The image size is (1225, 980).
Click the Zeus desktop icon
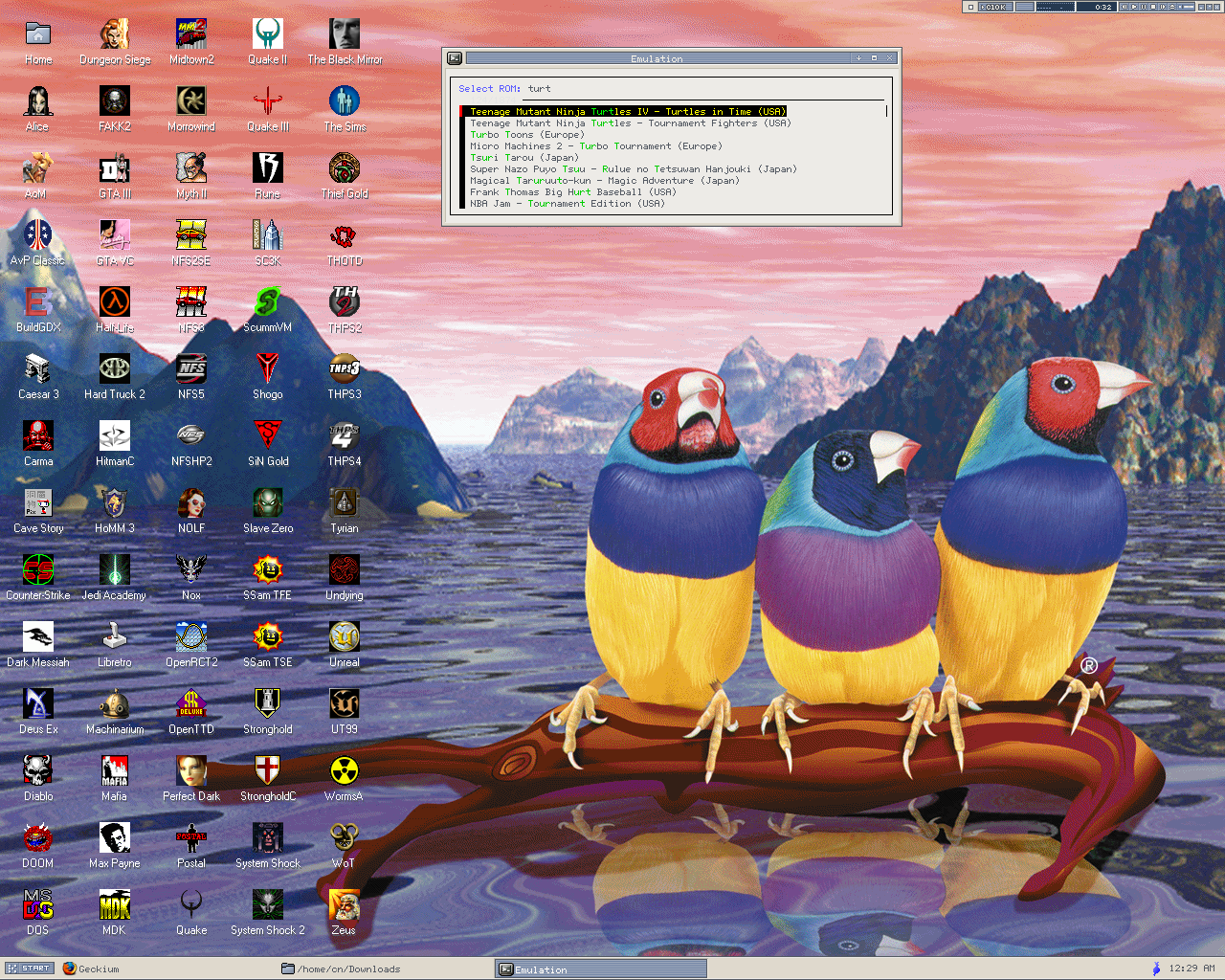345,911
